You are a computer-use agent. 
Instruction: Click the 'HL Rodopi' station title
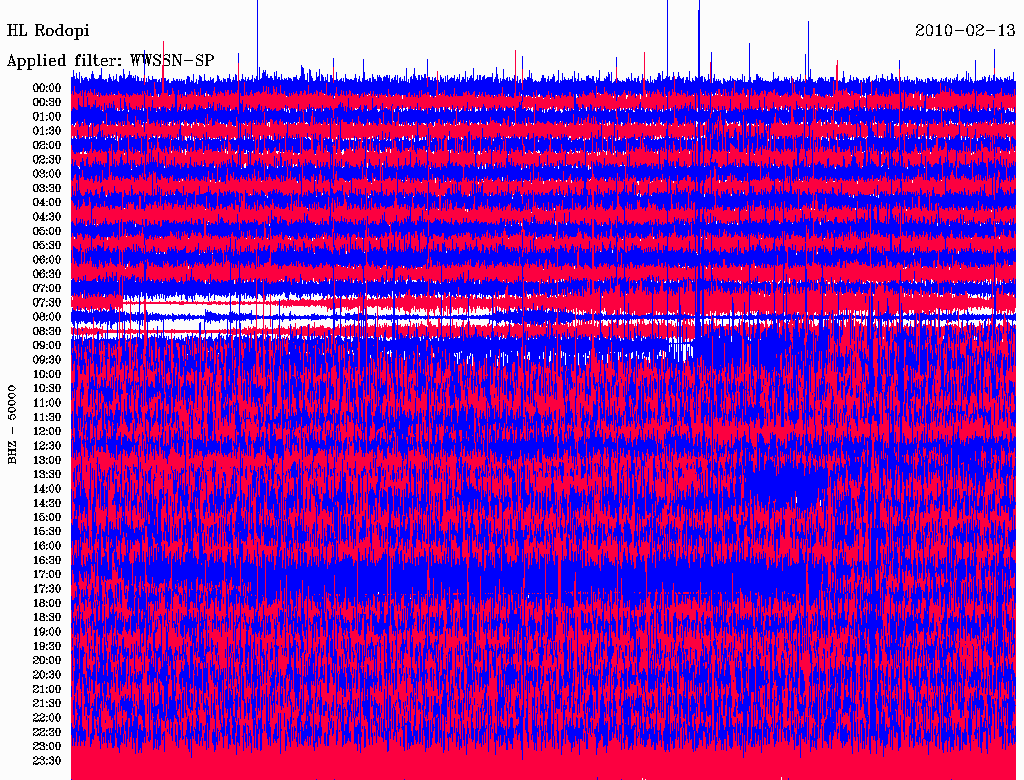pyautogui.click(x=48, y=31)
